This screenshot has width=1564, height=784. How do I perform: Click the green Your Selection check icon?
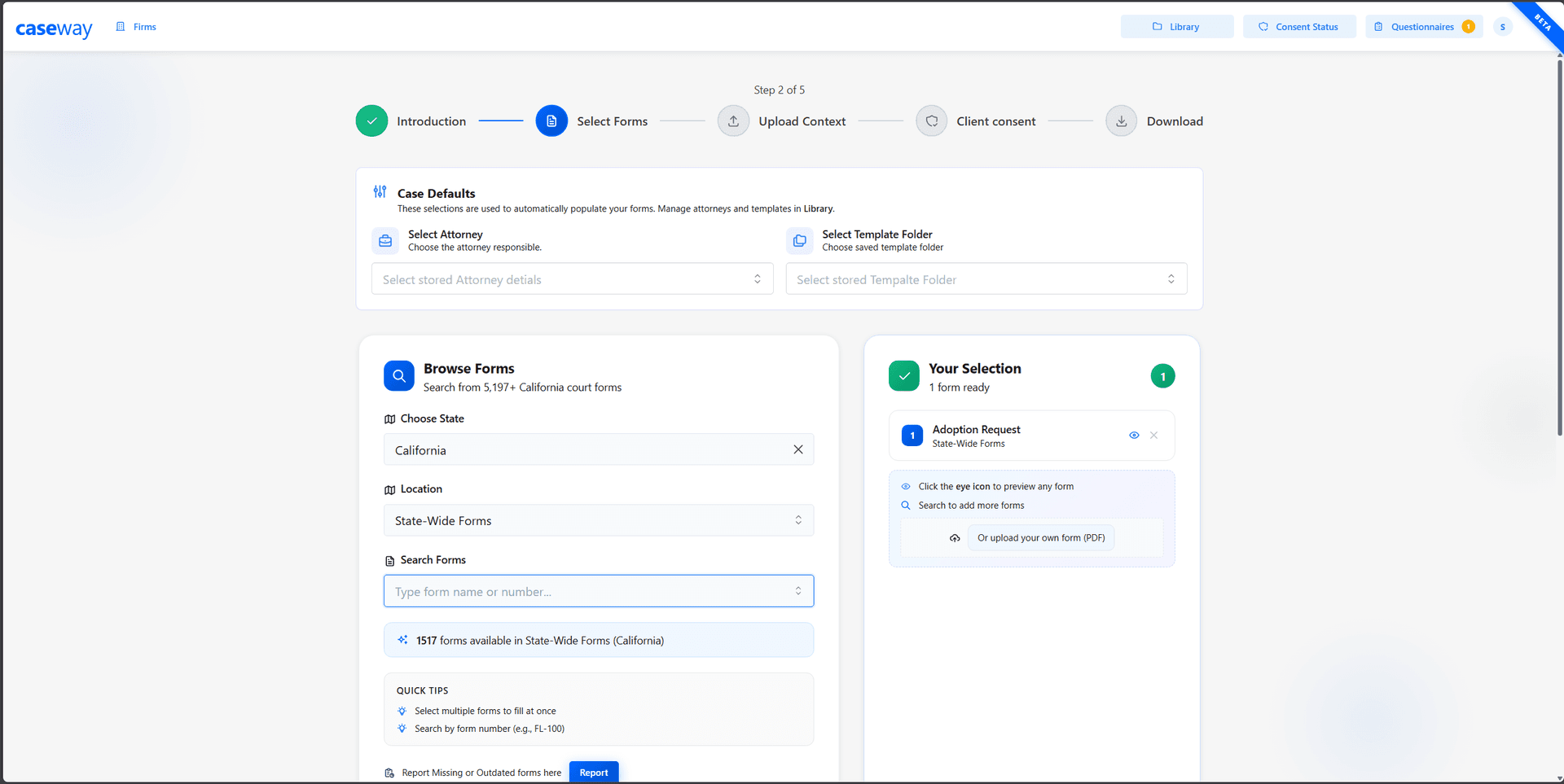[904, 376]
